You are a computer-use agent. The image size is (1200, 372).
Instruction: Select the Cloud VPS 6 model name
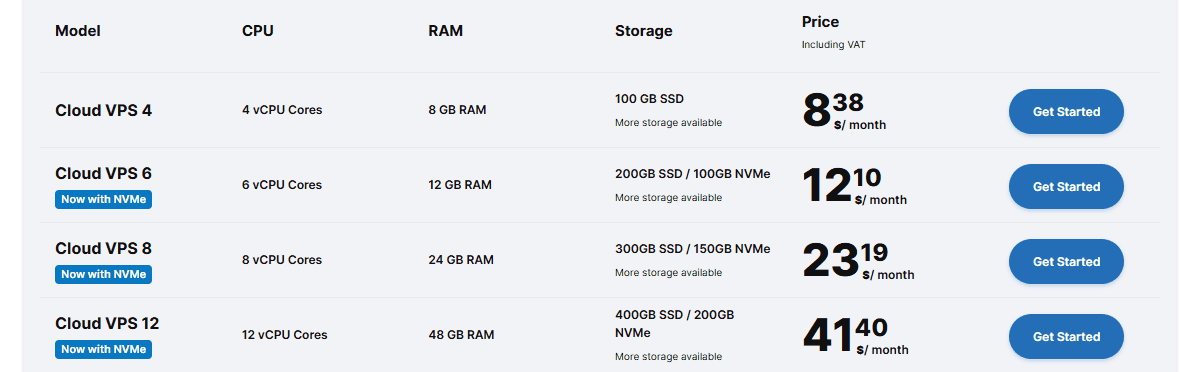(x=103, y=173)
